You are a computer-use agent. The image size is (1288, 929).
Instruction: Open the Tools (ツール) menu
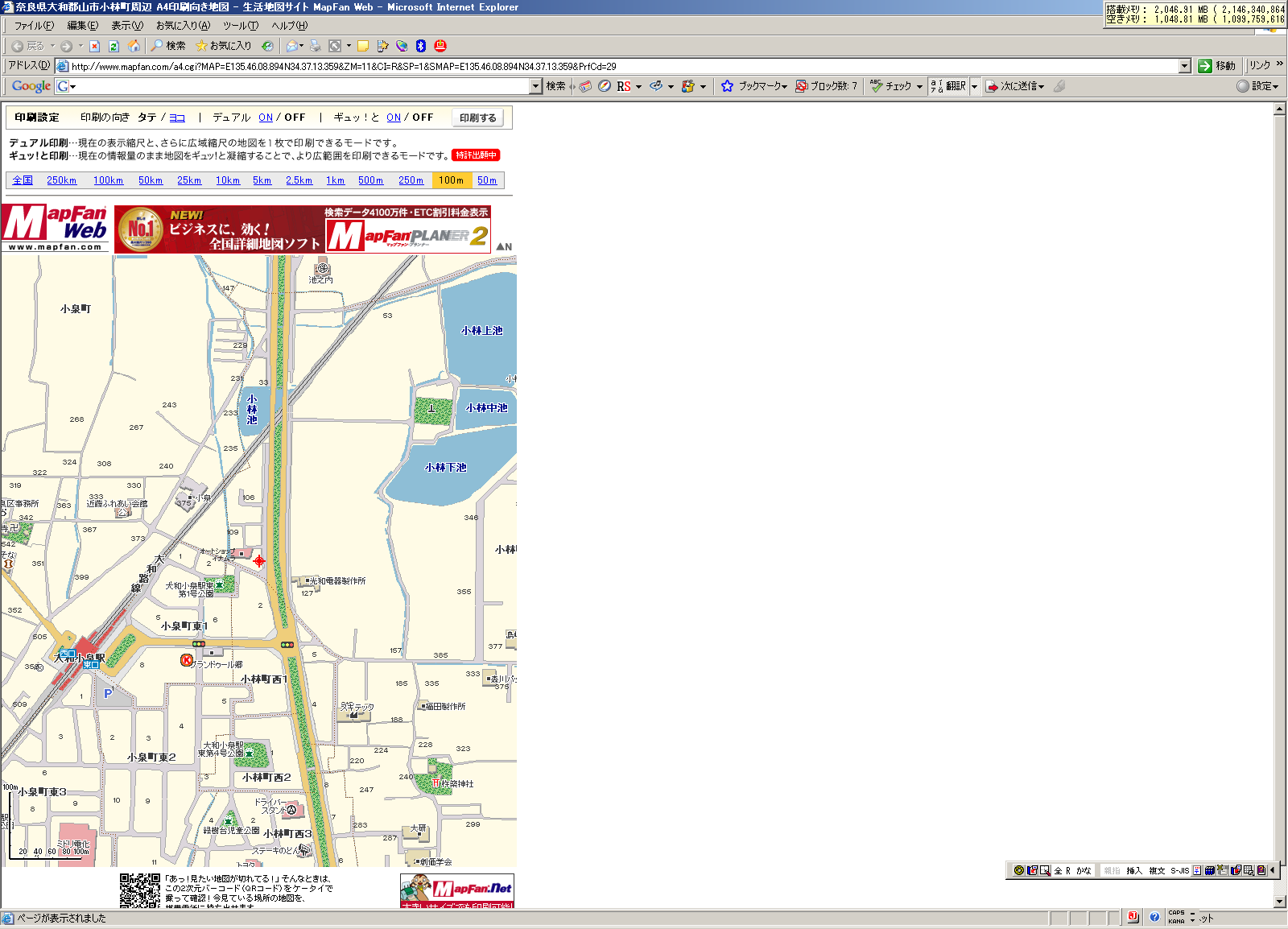(241, 26)
